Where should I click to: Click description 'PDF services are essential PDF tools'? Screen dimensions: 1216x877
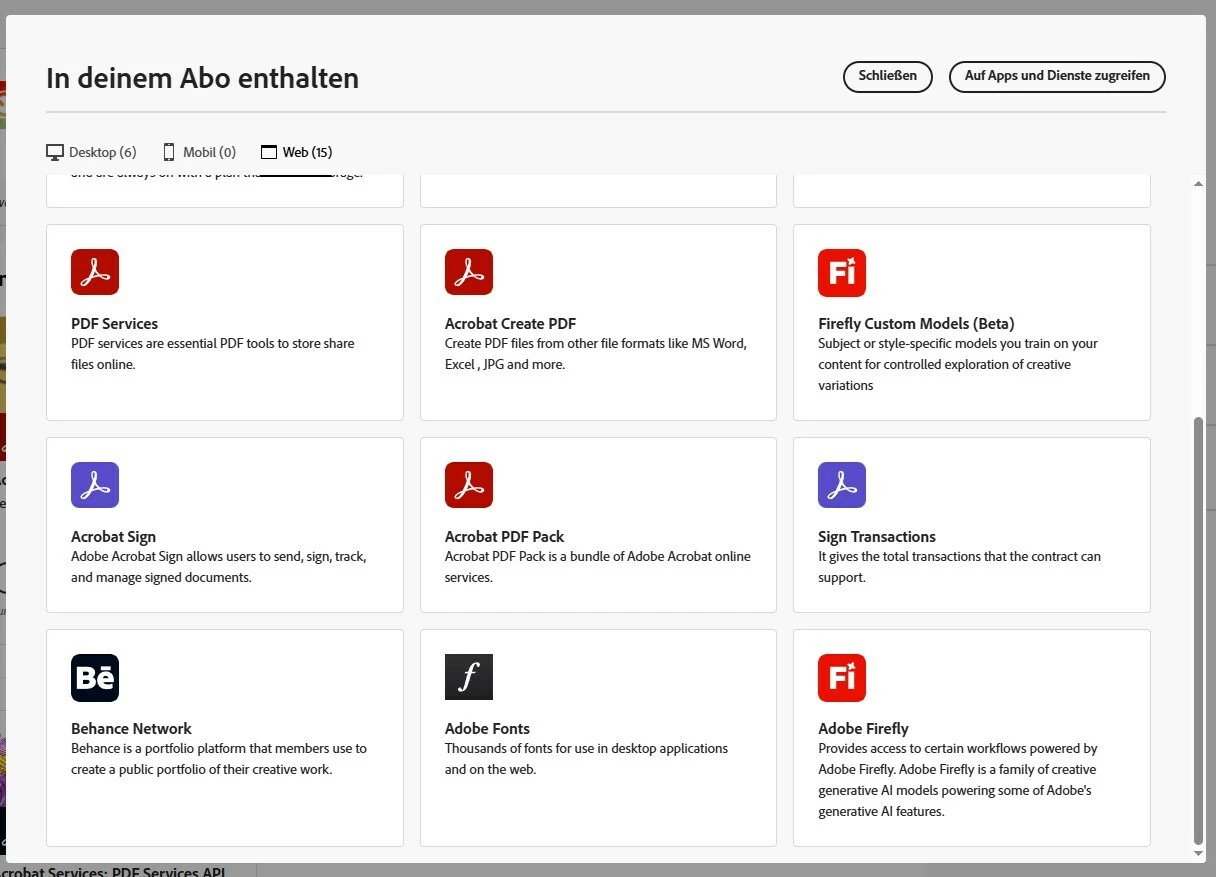point(213,354)
